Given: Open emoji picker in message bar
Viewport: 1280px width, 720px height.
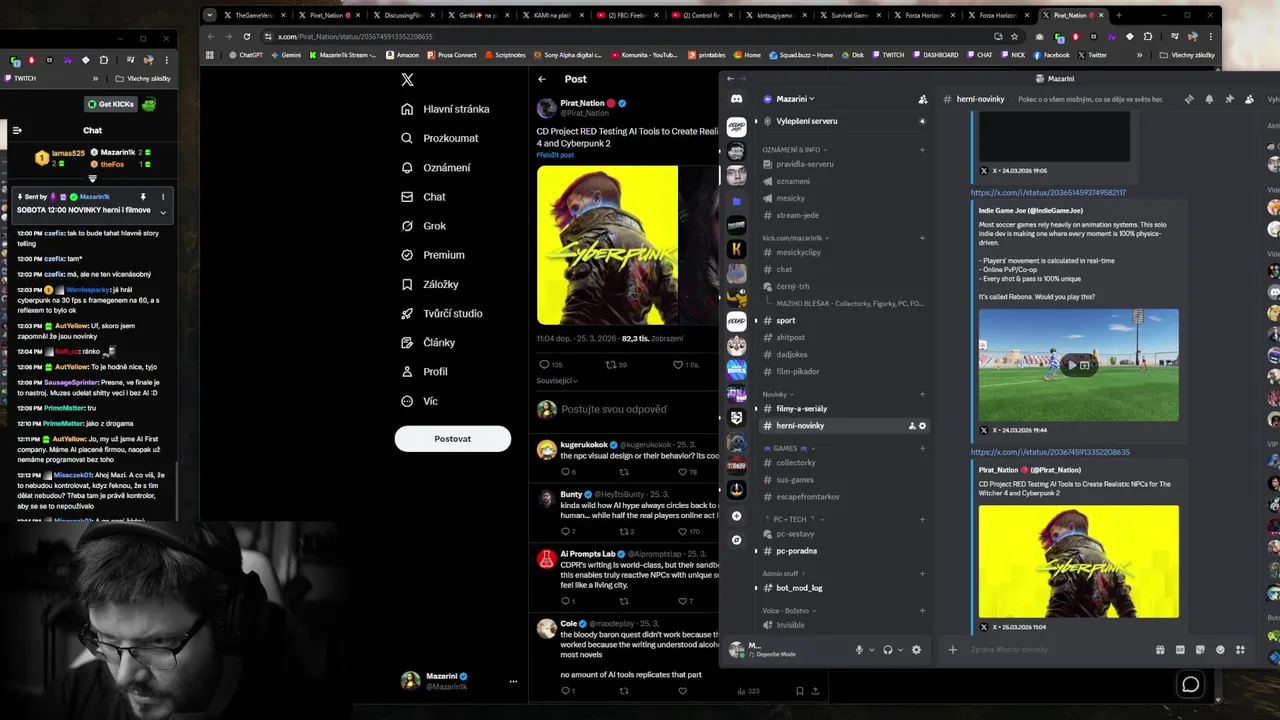Looking at the screenshot, I should [x=1220, y=650].
